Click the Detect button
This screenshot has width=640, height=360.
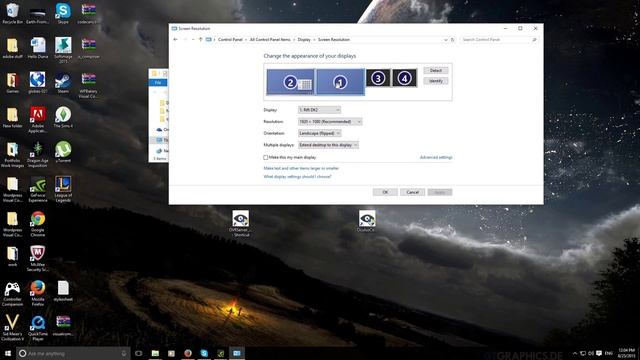tap(436, 71)
